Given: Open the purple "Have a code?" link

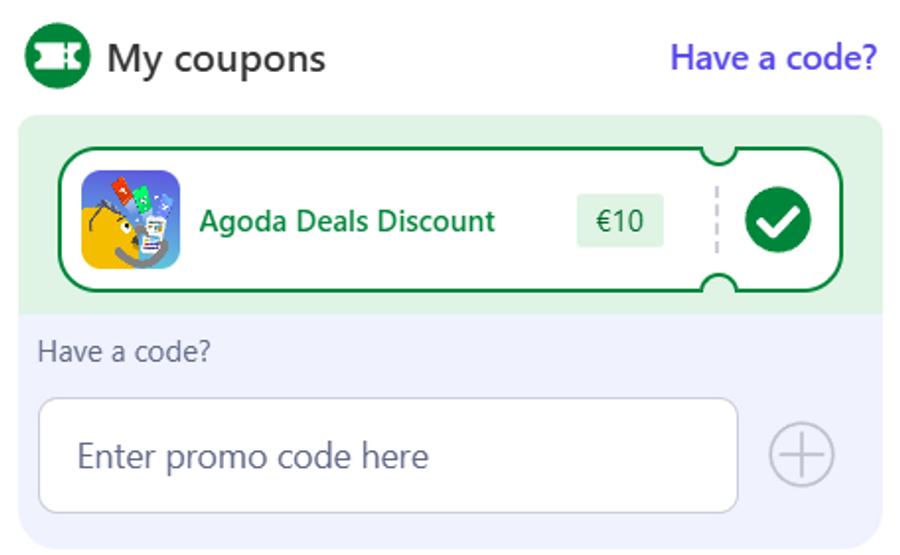Looking at the screenshot, I should (x=773, y=57).
